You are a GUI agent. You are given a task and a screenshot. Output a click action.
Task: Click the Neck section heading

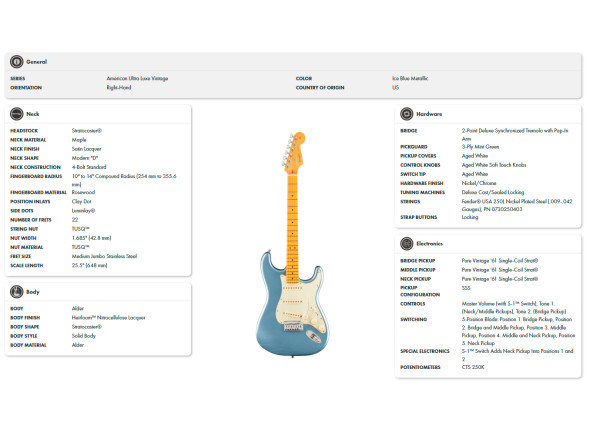click(x=33, y=114)
